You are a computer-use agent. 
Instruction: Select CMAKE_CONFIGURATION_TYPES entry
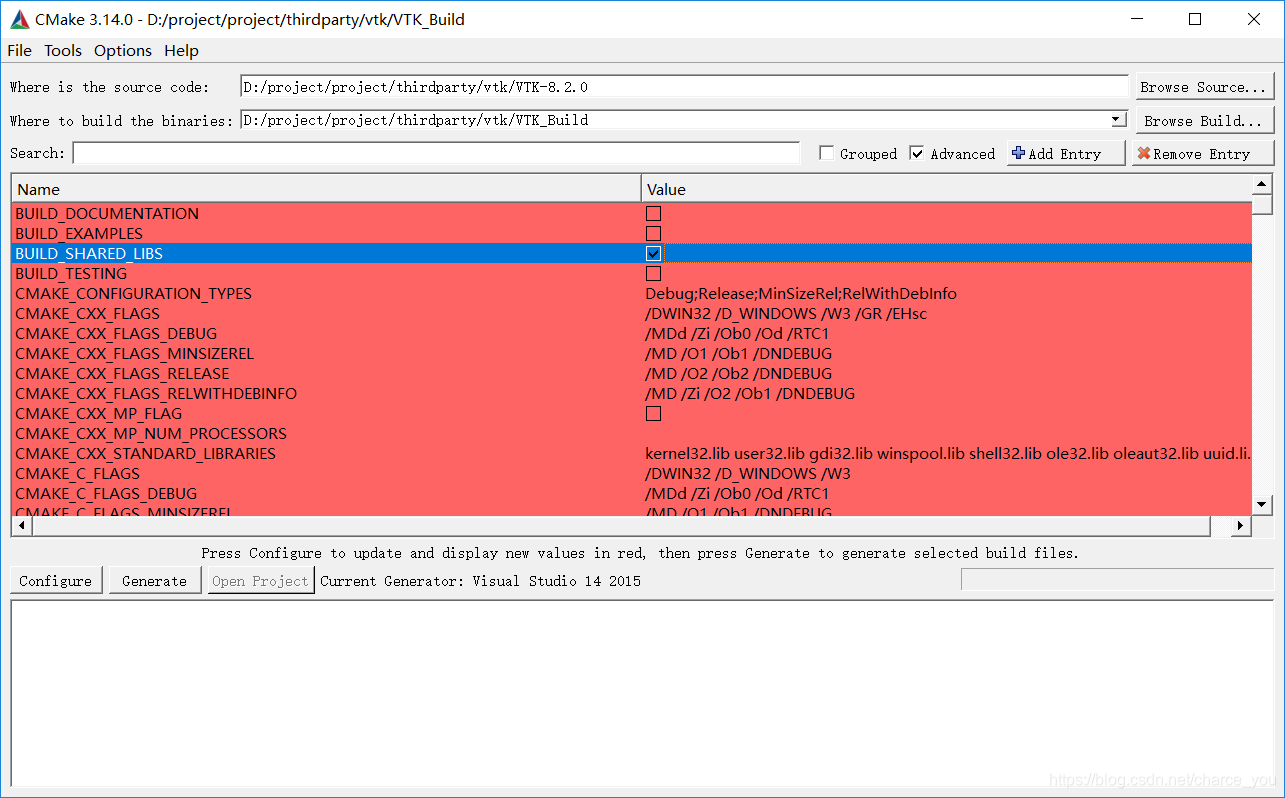(x=133, y=293)
